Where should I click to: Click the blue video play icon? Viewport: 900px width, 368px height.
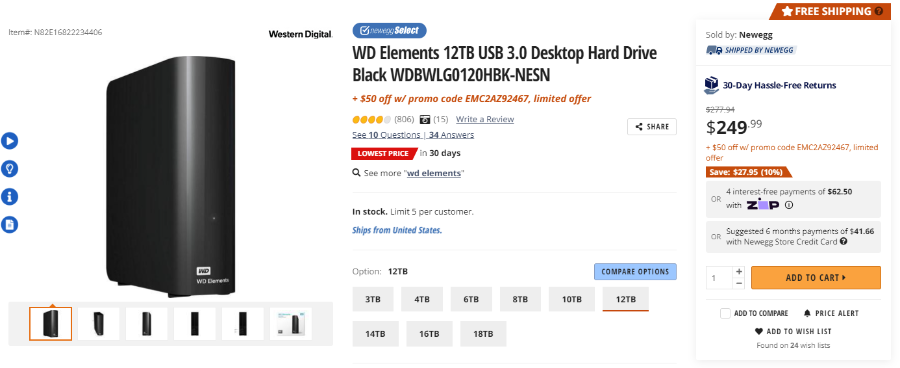9,141
